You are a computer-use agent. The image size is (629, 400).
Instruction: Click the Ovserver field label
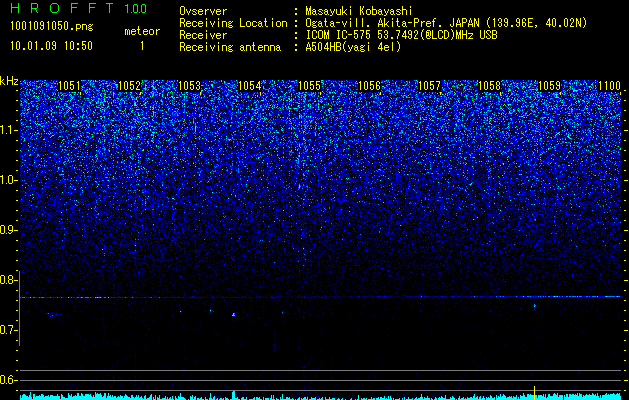point(203,11)
